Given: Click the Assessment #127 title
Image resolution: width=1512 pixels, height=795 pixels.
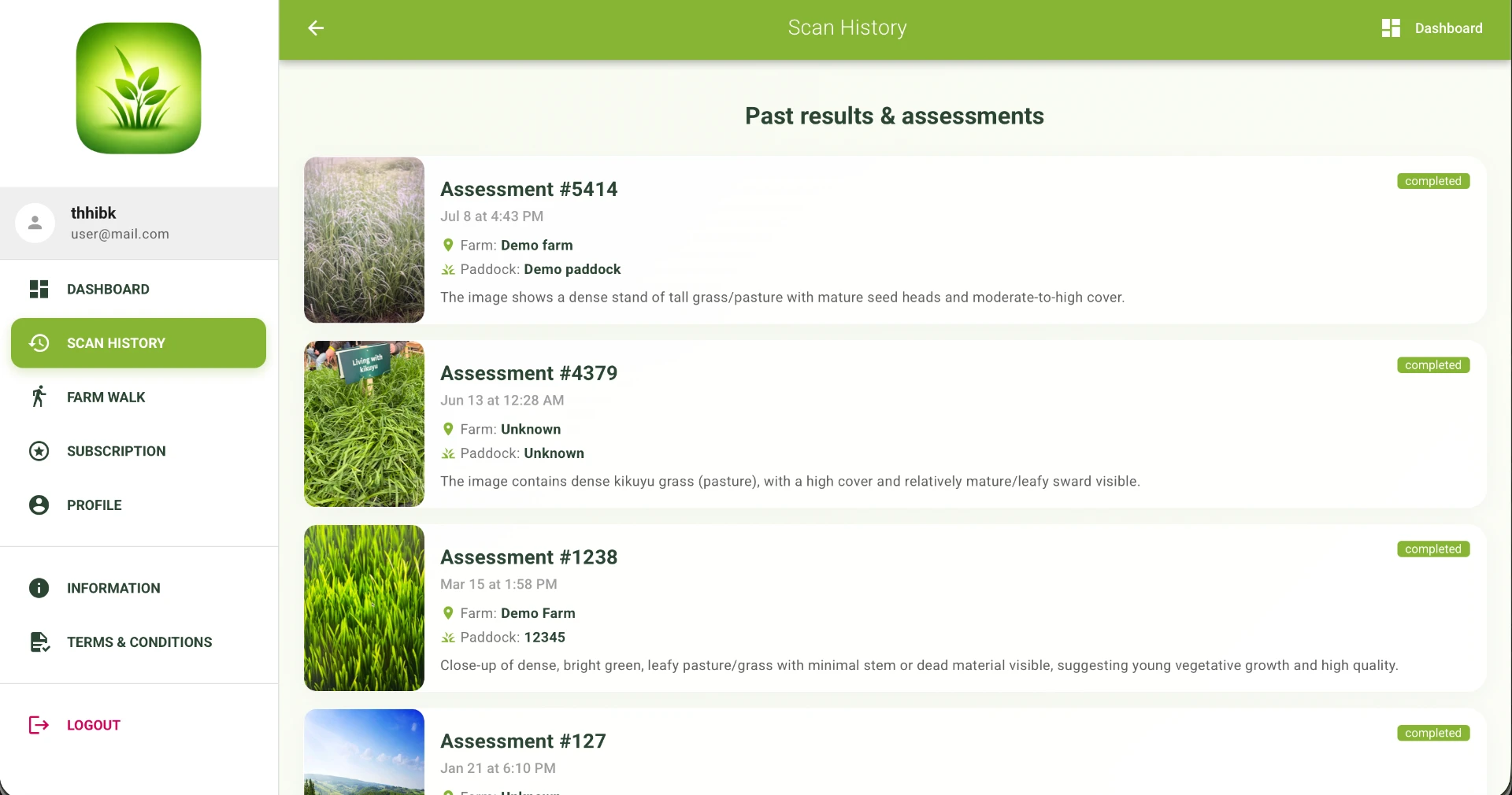Looking at the screenshot, I should [x=523, y=741].
